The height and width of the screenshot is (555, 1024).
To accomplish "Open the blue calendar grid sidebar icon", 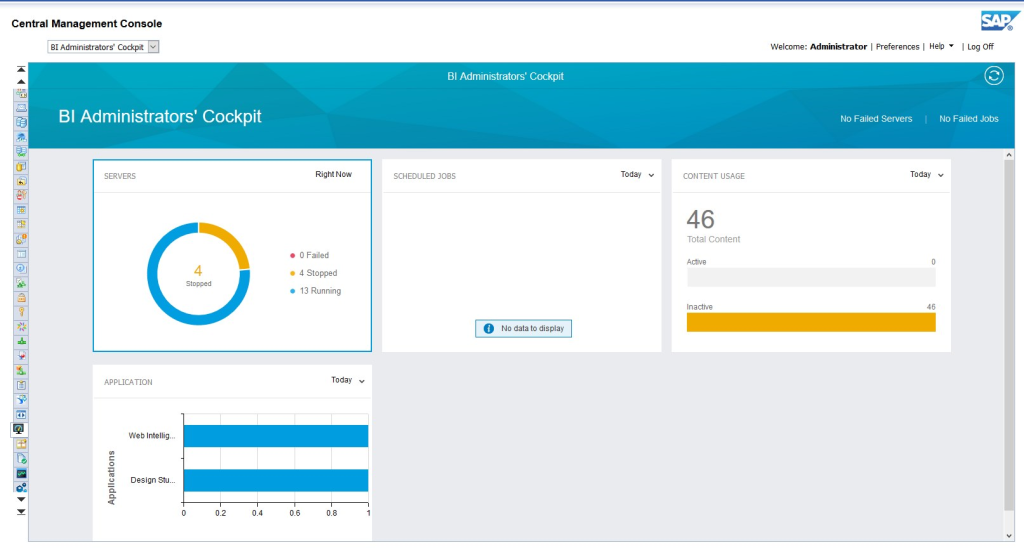I will 22,210.
